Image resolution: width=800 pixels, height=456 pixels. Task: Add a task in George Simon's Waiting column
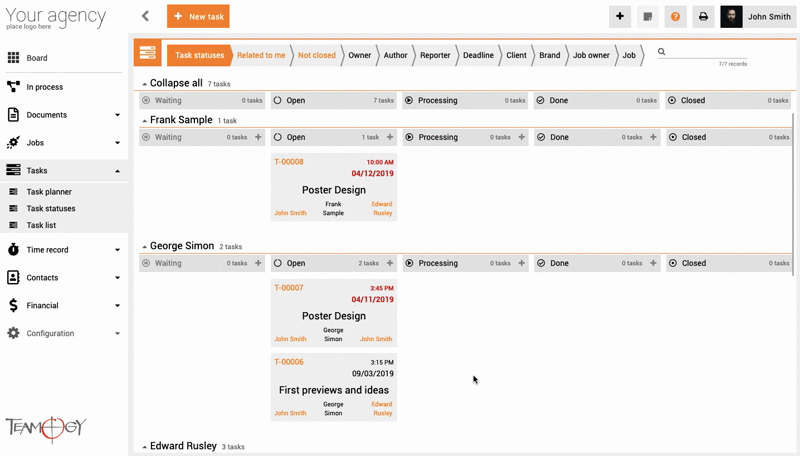258,263
